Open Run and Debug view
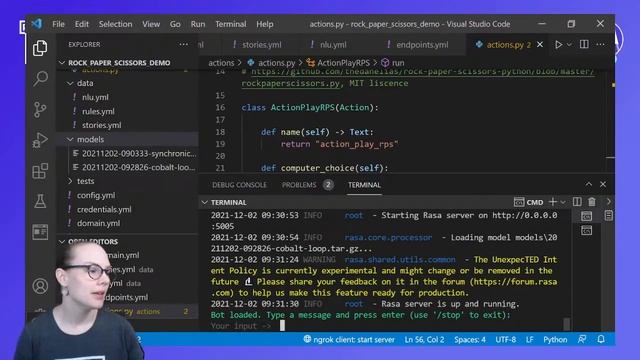The width and height of the screenshot is (640, 360). (40, 140)
